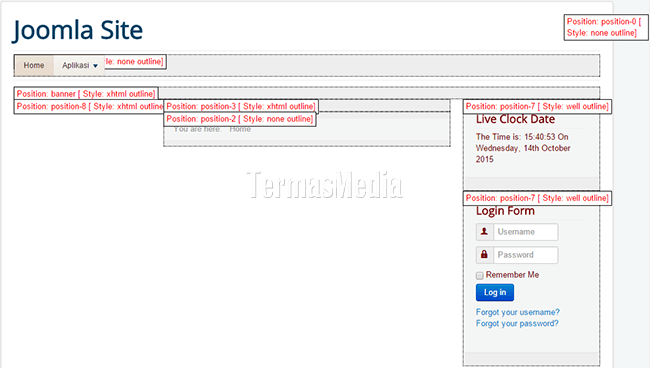Click the Position: position-0 label

(x=606, y=27)
